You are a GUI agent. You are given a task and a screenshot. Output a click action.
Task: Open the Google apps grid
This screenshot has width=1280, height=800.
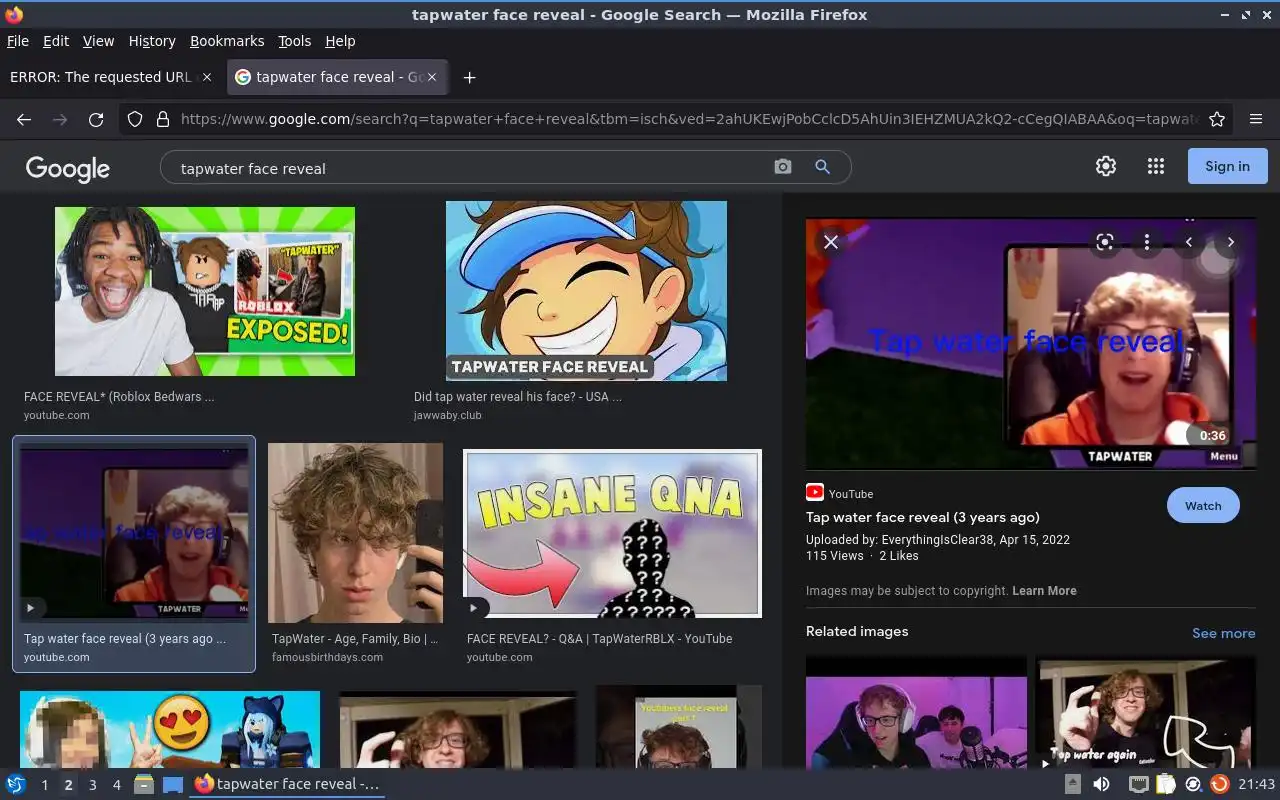[1156, 166]
